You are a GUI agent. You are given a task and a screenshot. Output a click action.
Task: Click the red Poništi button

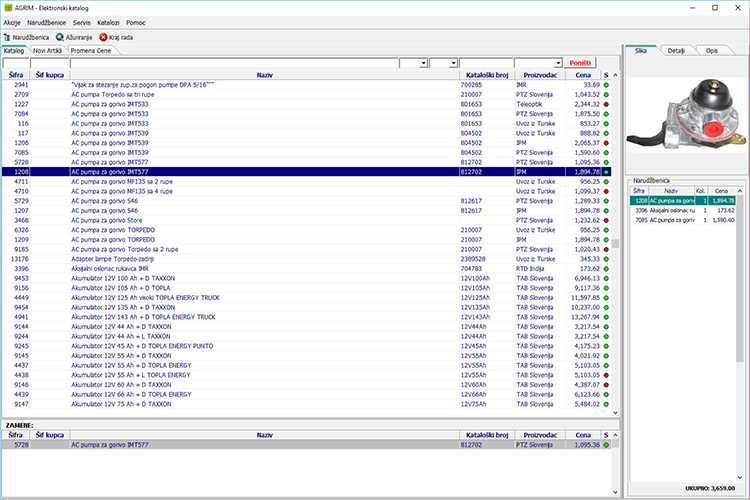click(x=580, y=63)
